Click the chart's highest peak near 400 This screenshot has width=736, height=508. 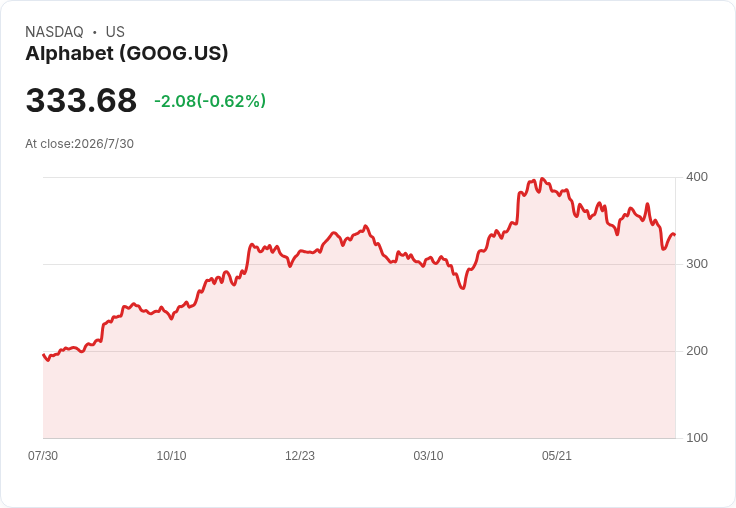542,178
